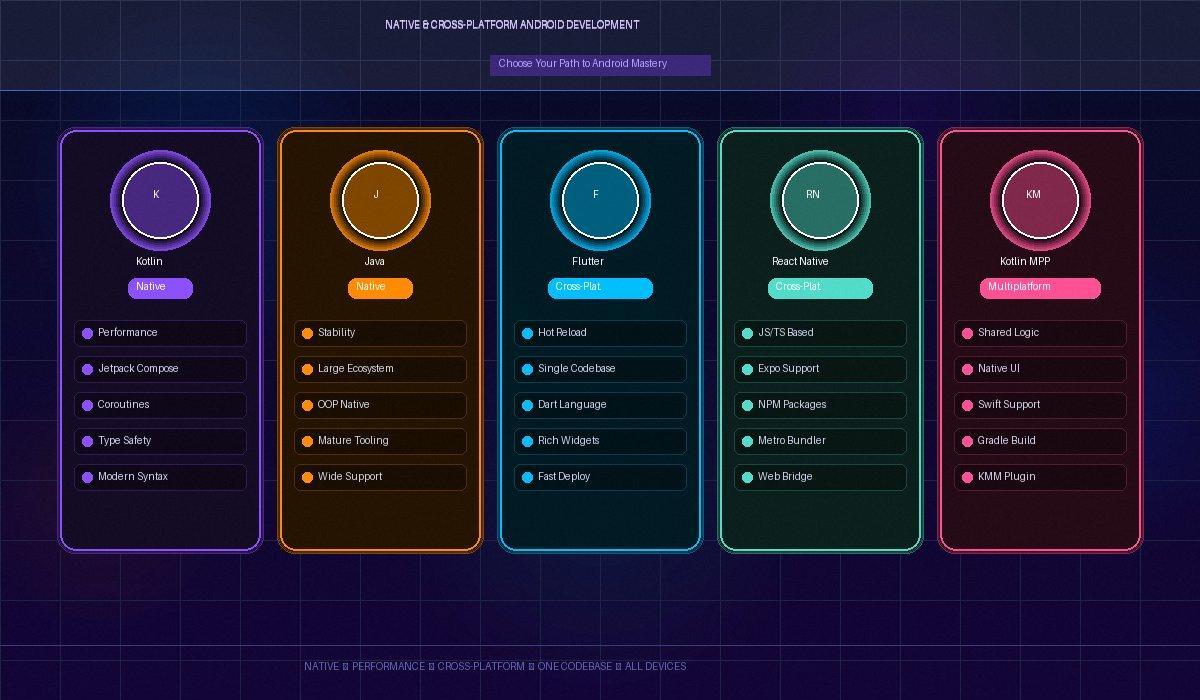Click the Hot Reload feature row
This screenshot has width=1200, height=700.
(600, 333)
